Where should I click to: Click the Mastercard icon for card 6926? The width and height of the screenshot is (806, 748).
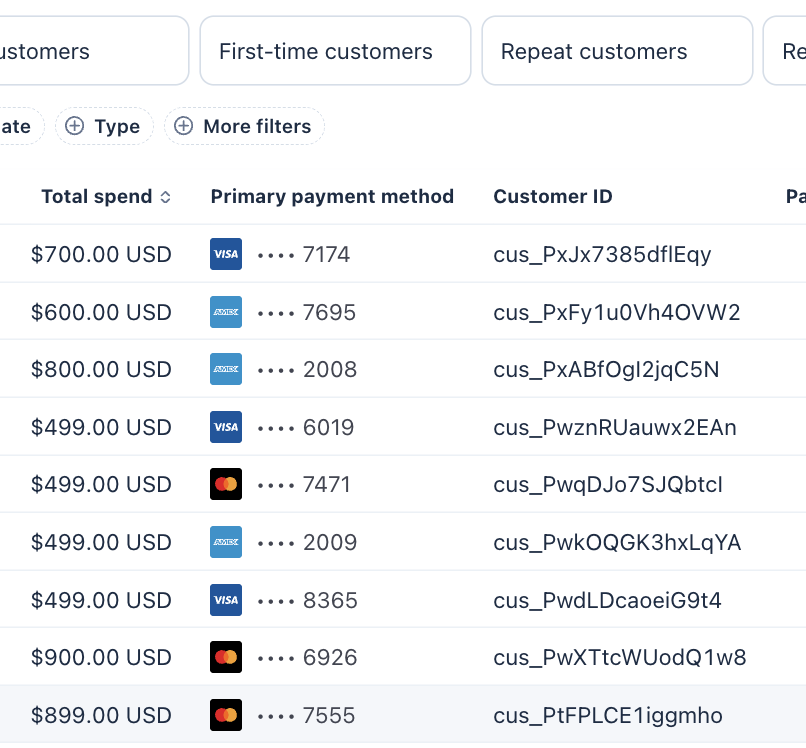tap(226, 657)
